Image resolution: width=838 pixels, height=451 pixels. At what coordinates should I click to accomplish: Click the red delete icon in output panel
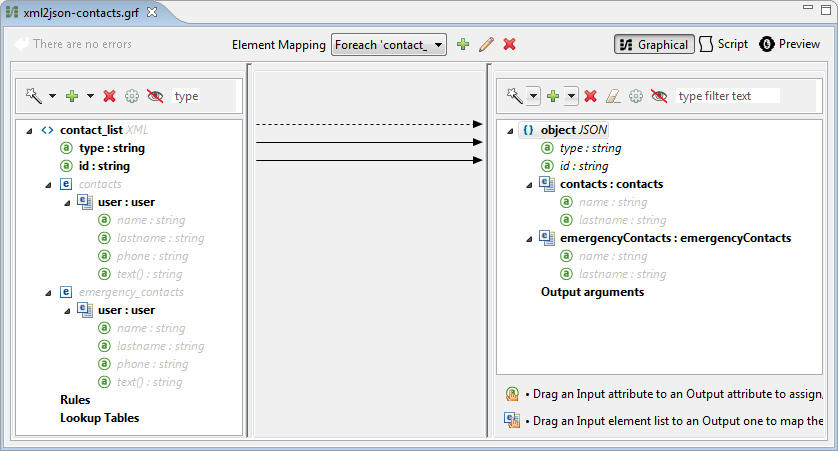point(590,96)
